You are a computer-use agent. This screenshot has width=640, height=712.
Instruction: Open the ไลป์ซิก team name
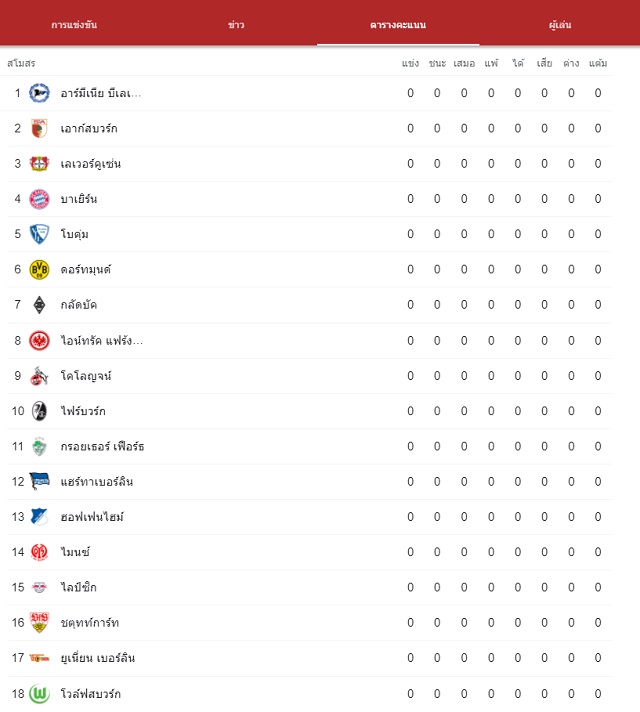[x=79, y=587]
